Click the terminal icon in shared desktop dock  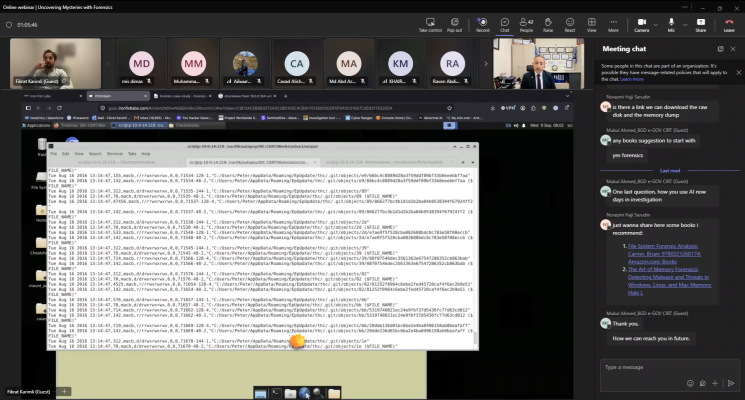[276, 393]
